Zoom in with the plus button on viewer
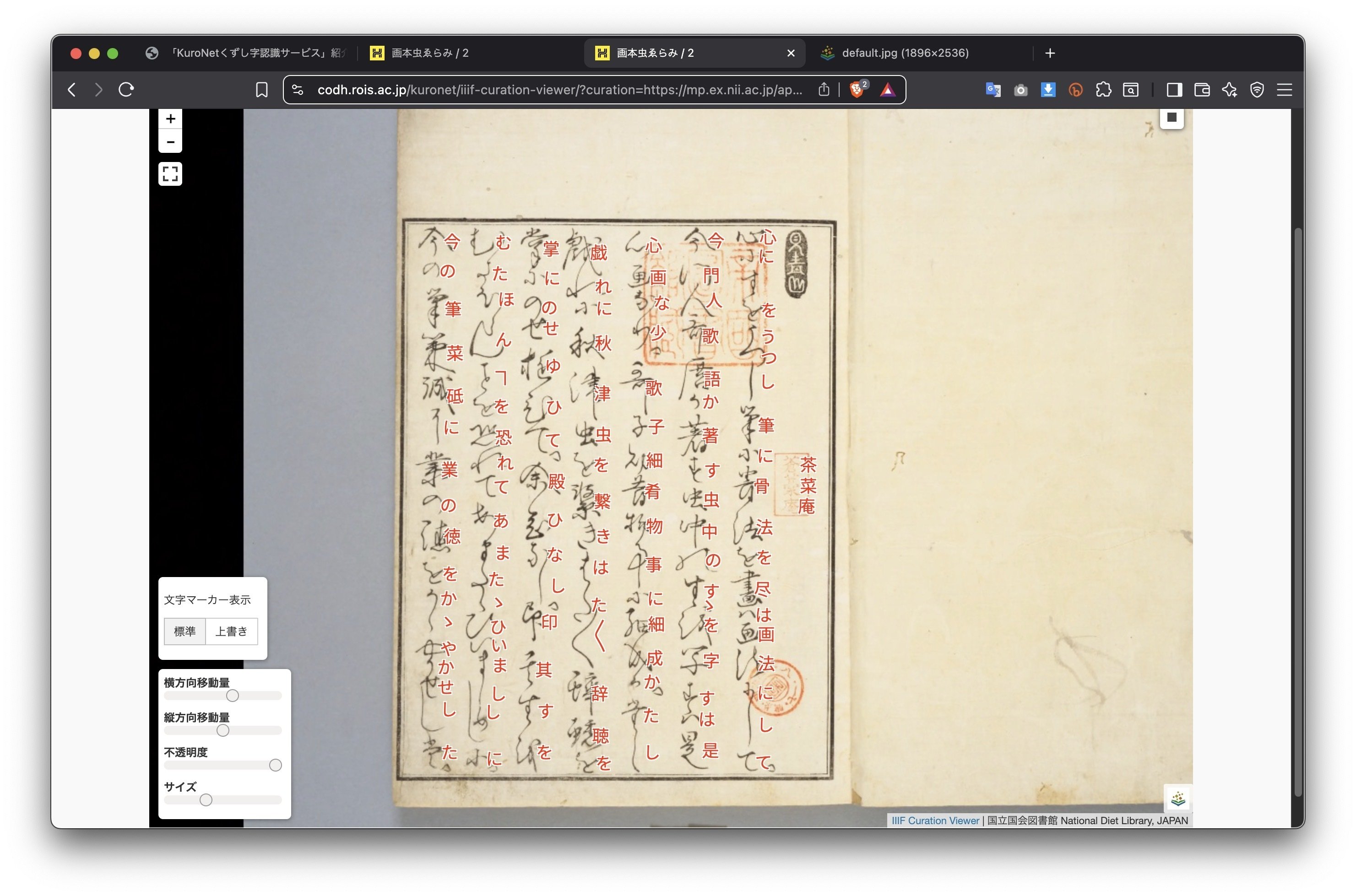This screenshot has width=1356, height=896. pos(170,119)
